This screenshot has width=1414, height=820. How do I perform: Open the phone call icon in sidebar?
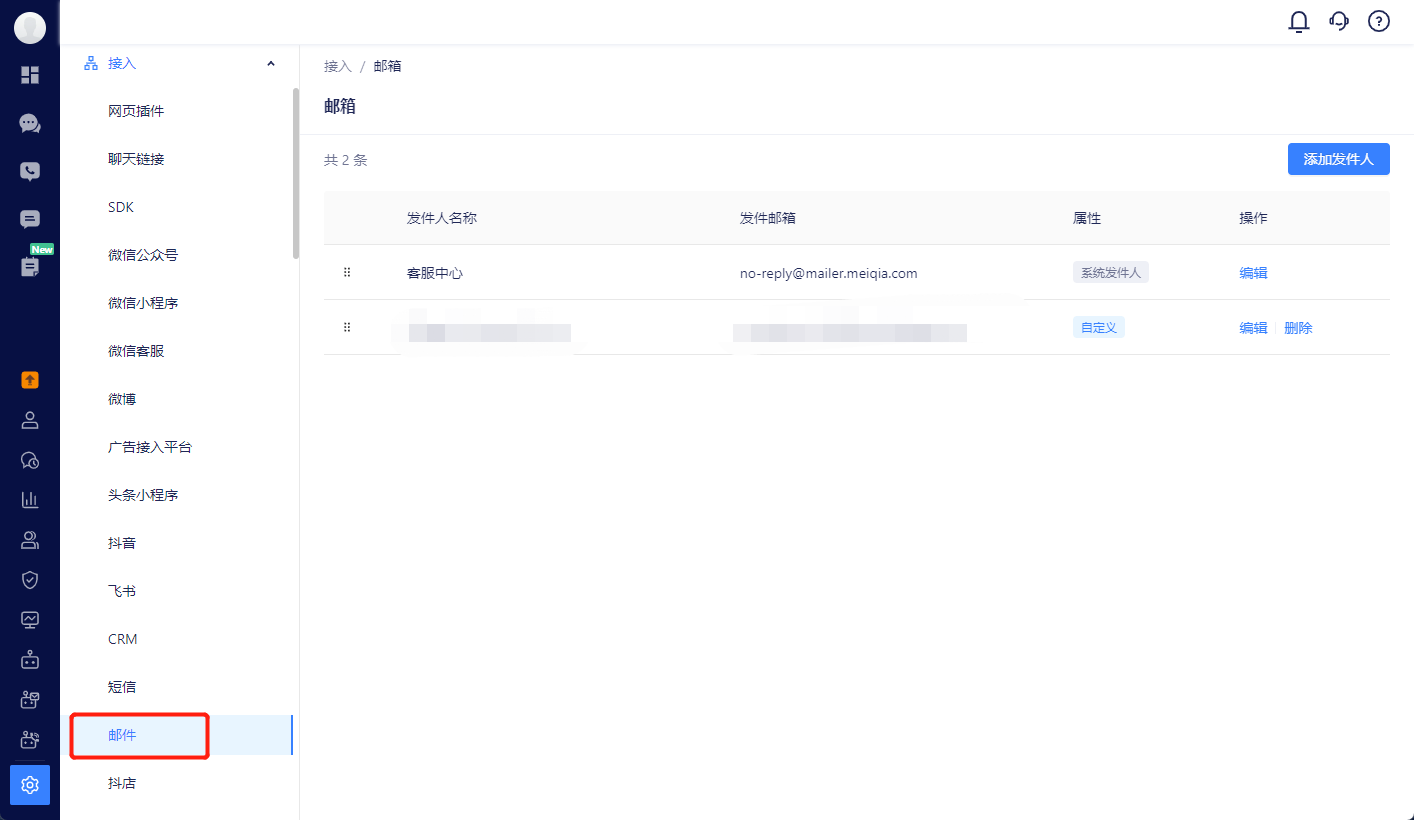30,171
